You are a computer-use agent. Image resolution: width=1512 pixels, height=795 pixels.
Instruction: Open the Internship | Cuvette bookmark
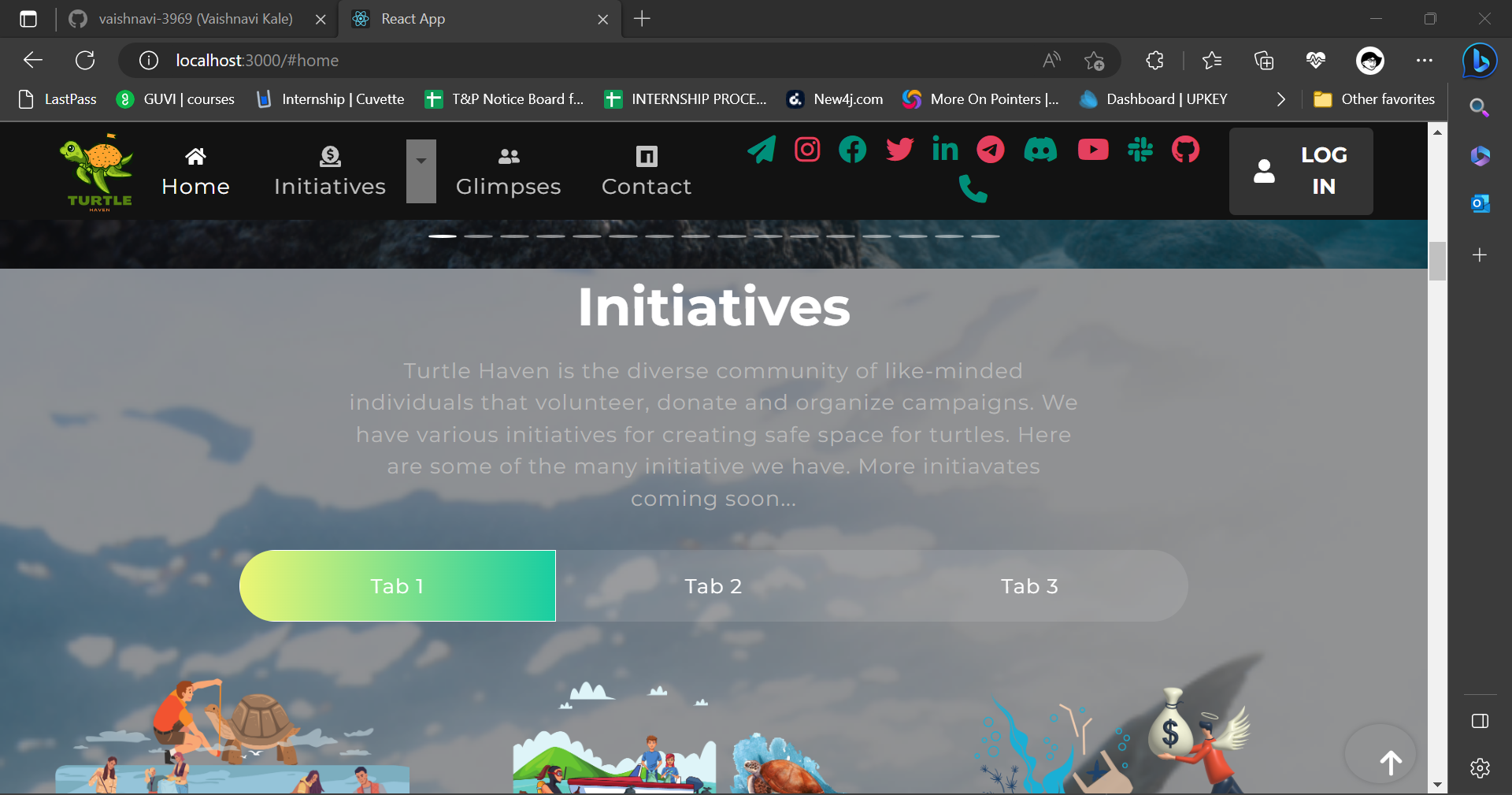click(x=331, y=99)
